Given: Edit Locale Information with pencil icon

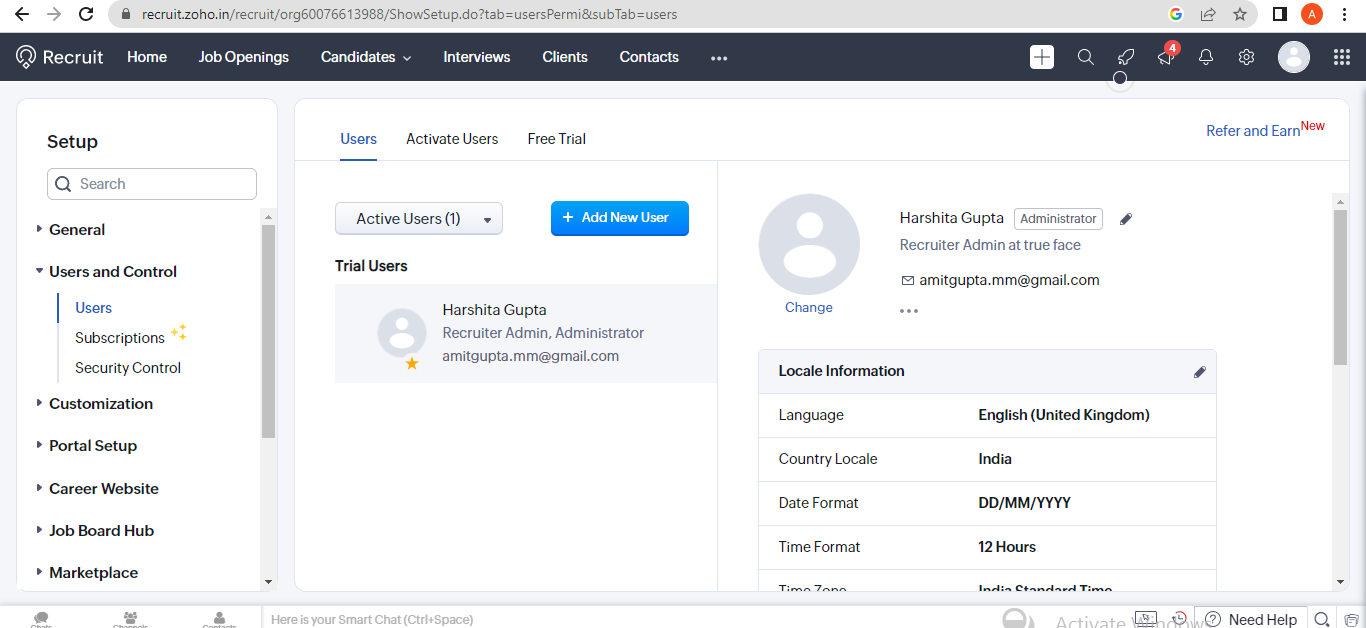Looking at the screenshot, I should (x=1200, y=372).
